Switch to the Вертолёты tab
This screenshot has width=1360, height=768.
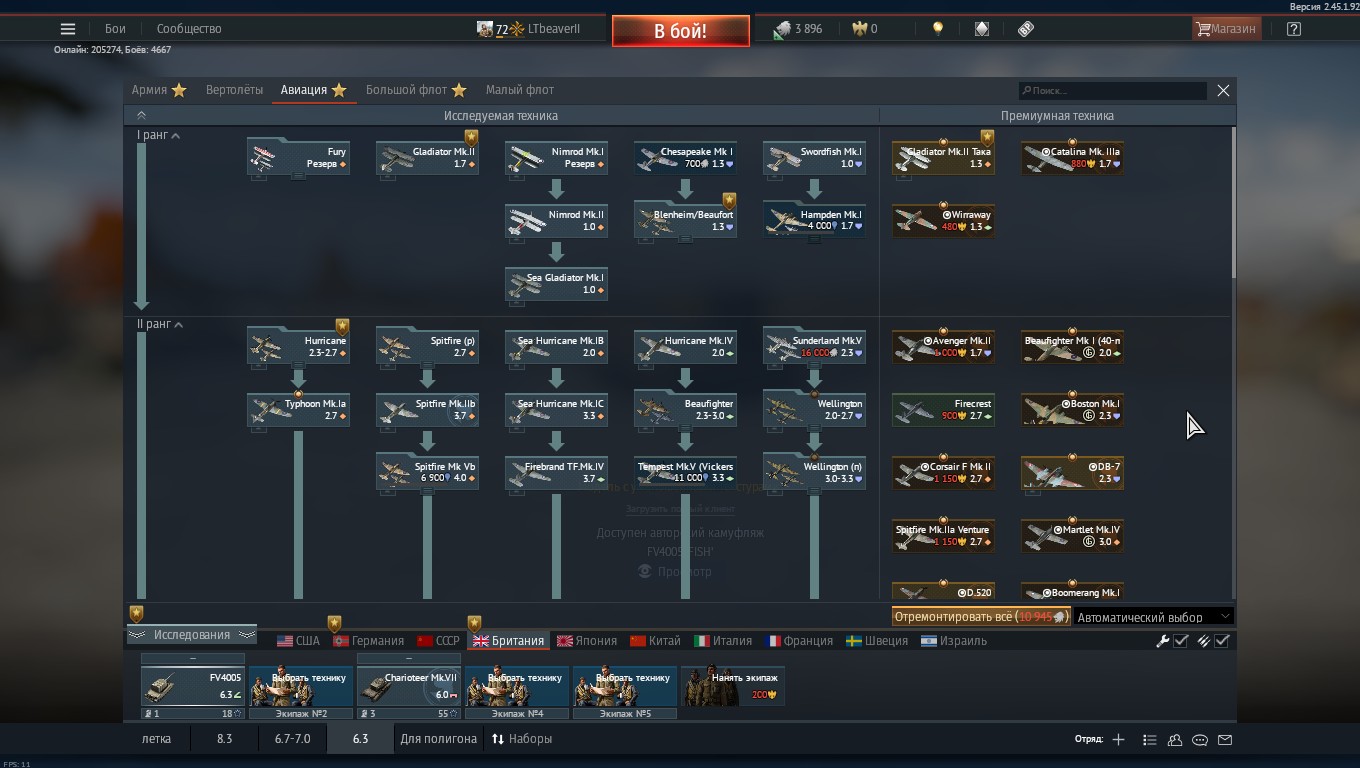click(234, 90)
